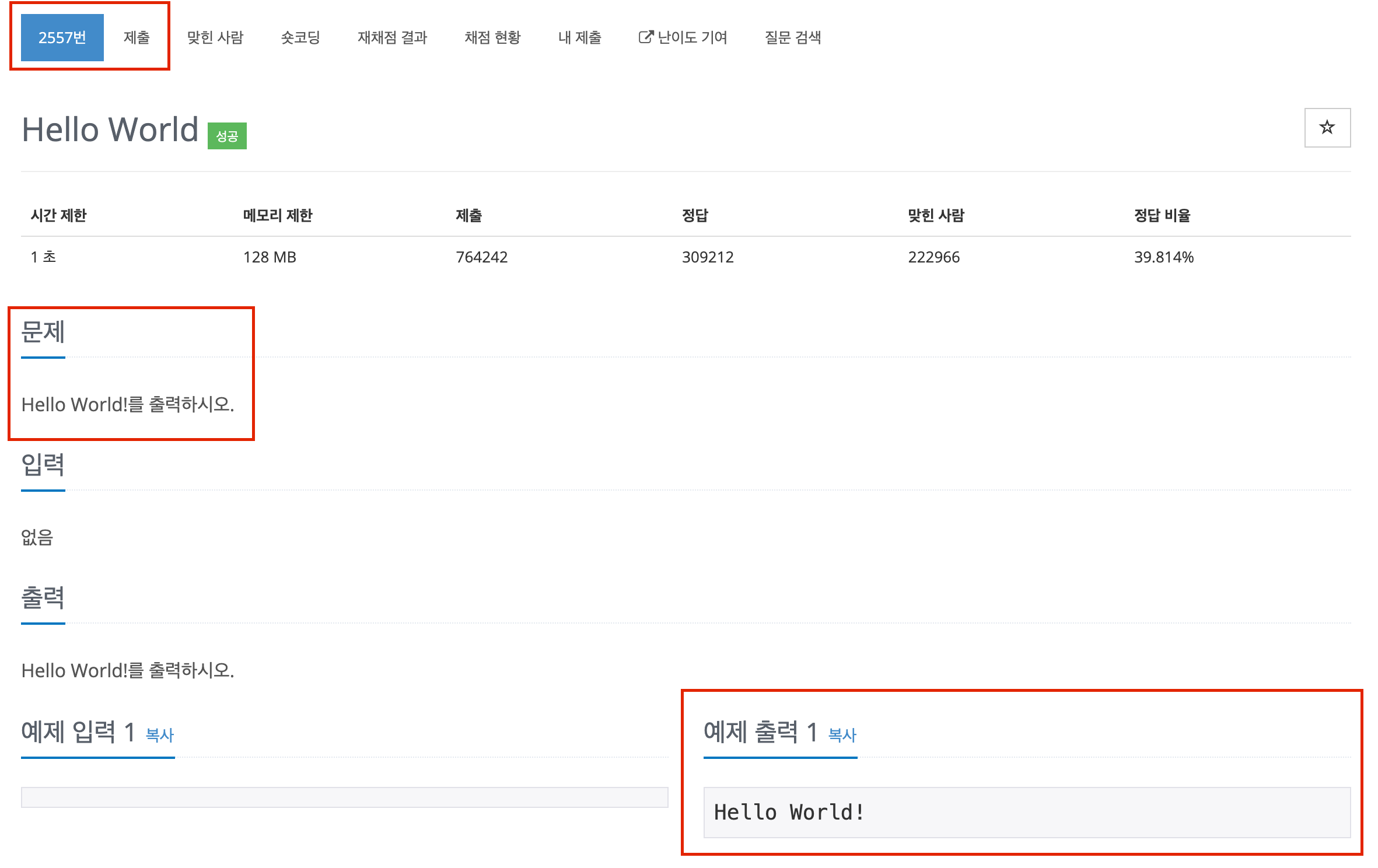
Task: Copy example output 1 via 복사
Action: [x=842, y=734]
